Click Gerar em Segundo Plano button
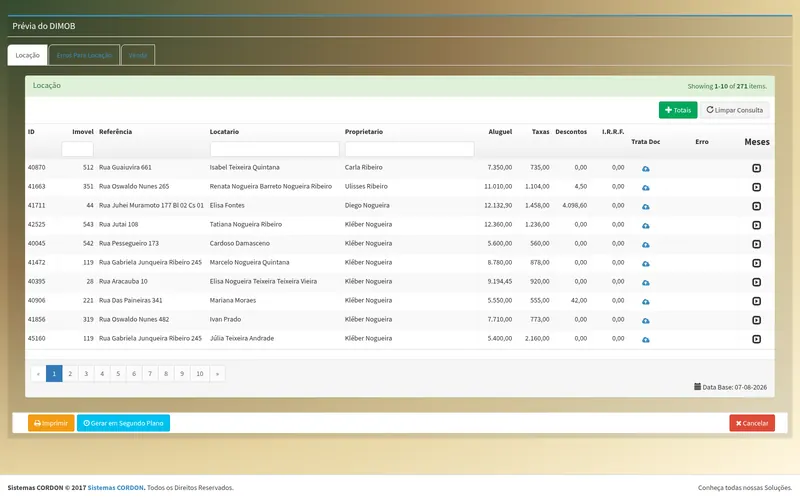The width and height of the screenshot is (800, 500). tap(123, 423)
